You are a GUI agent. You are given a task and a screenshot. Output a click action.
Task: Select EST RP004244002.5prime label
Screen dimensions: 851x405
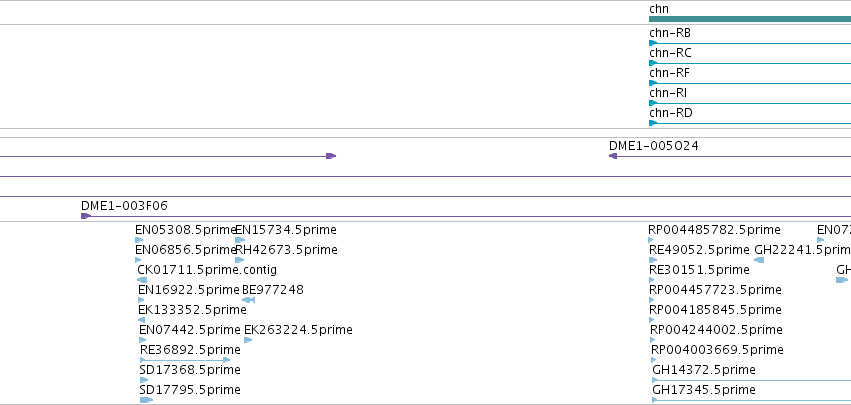[716, 331]
